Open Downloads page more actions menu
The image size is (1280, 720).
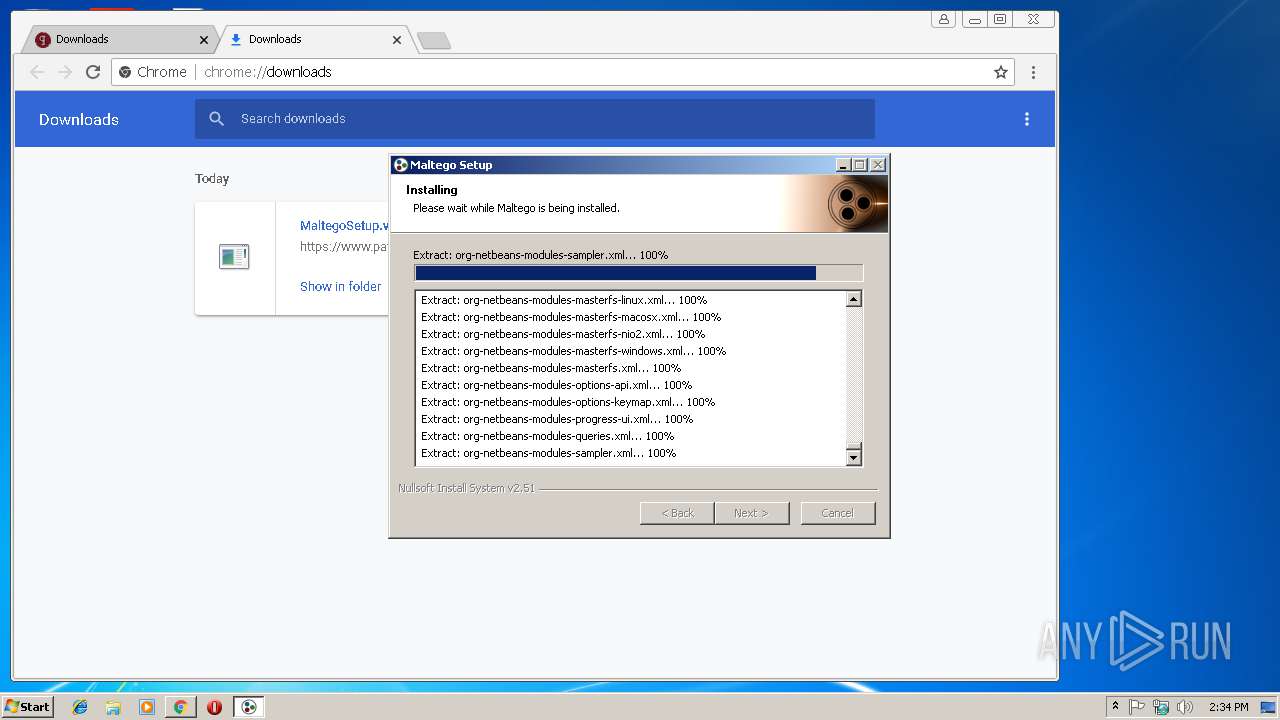1026,119
